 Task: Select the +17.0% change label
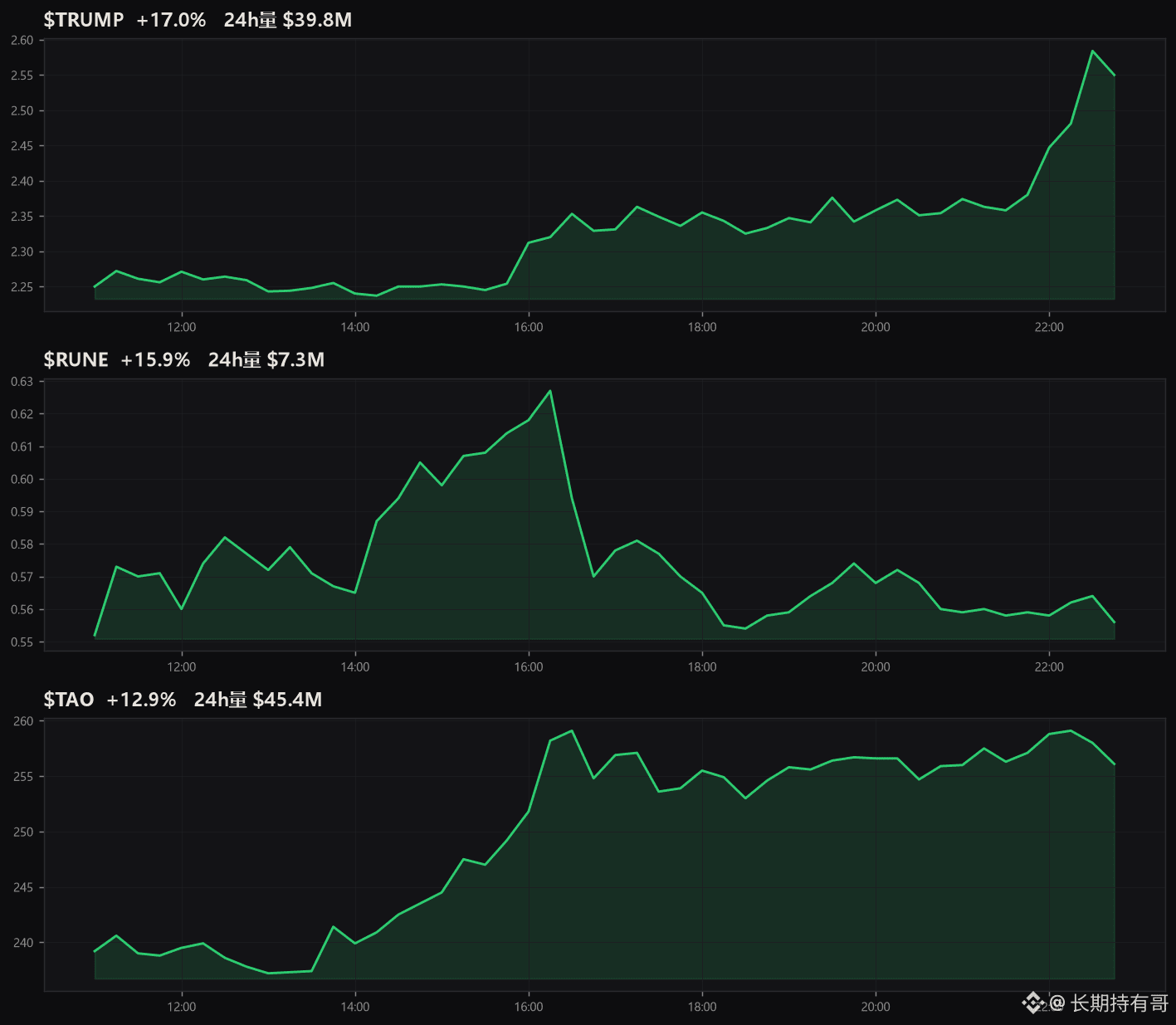coord(171,20)
